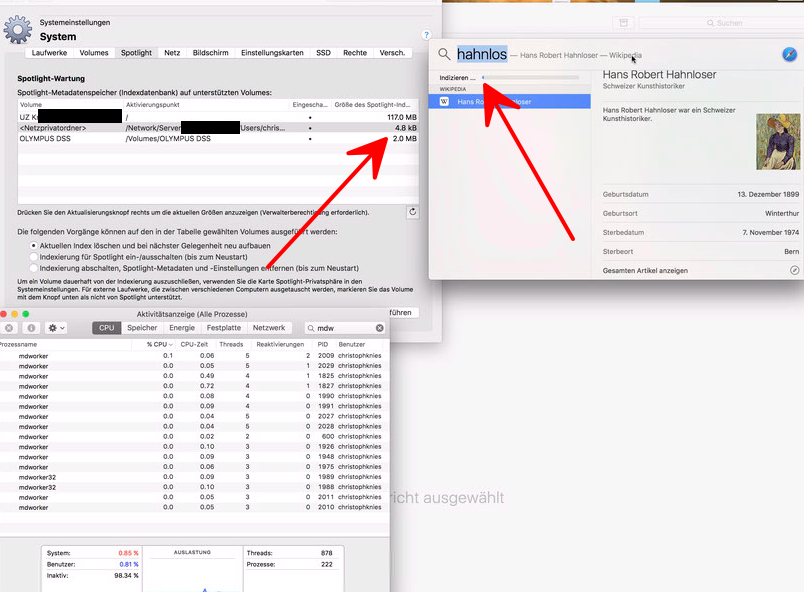Click the Indizieren progress bar
This screenshot has height=592, width=804.
(x=531, y=77)
